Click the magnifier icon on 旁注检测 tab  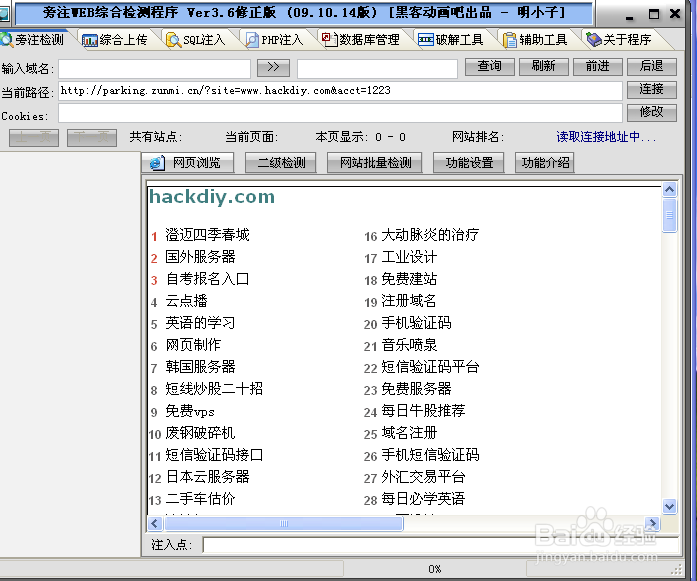pyautogui.click(x=7, y=40)
